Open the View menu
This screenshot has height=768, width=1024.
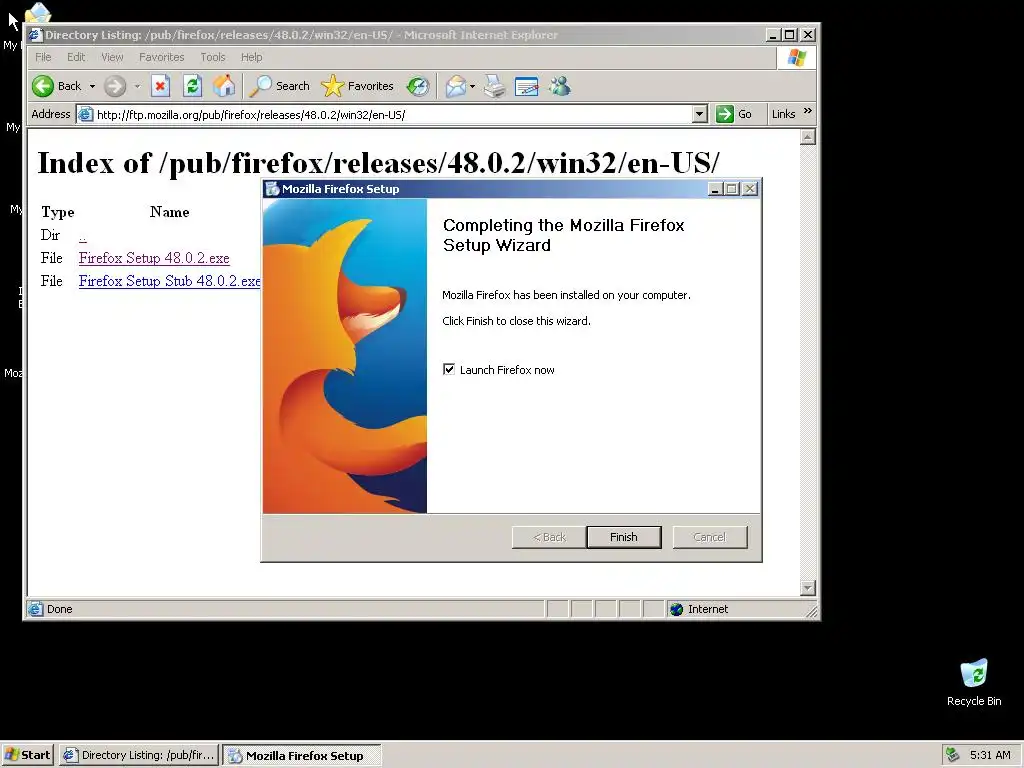pyautogui.click(x=112, y=57)
